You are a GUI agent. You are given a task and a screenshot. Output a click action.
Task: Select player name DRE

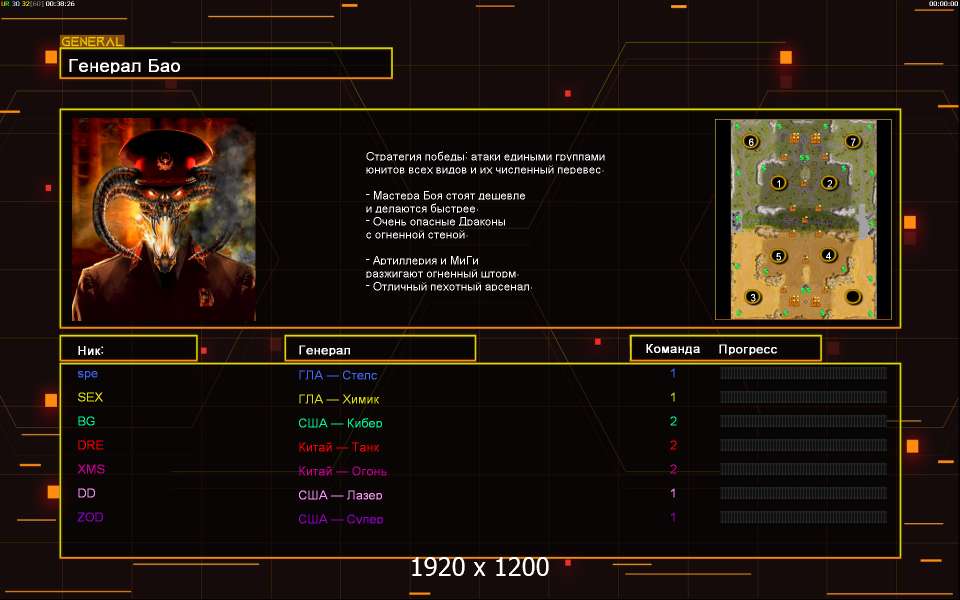[91, 445]
